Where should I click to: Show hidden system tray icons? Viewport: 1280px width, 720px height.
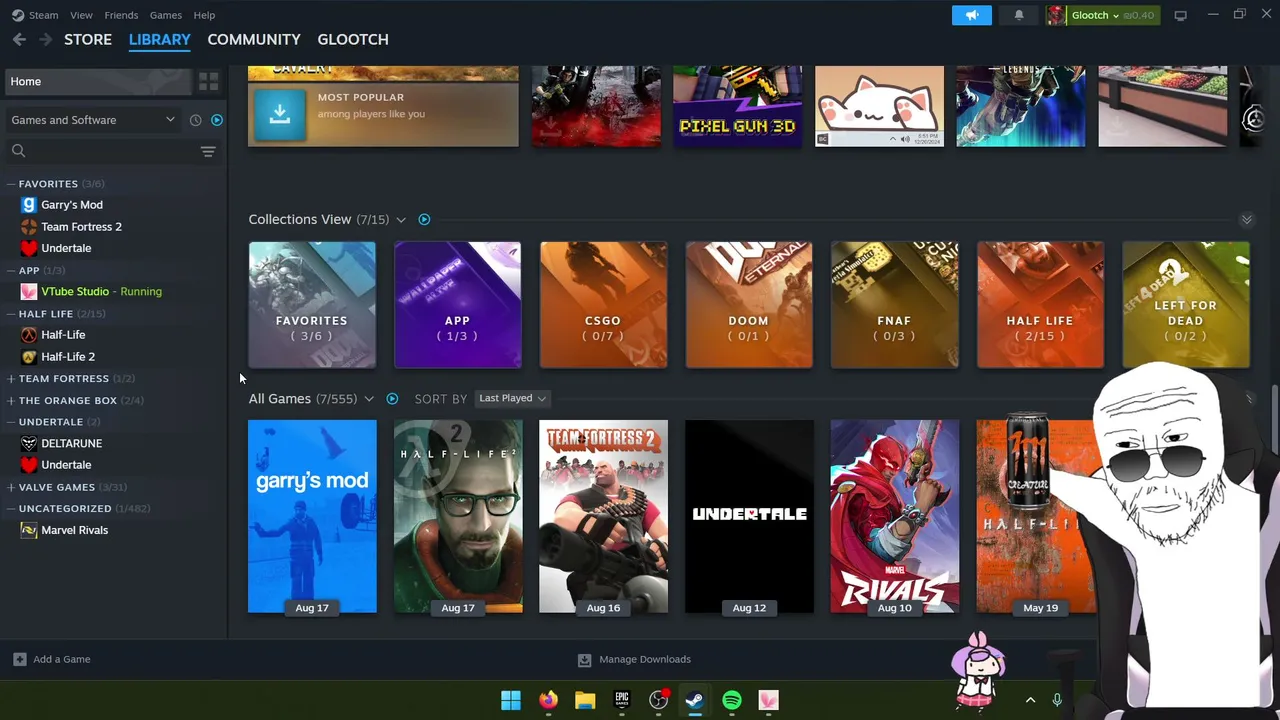click(1030, 700)
